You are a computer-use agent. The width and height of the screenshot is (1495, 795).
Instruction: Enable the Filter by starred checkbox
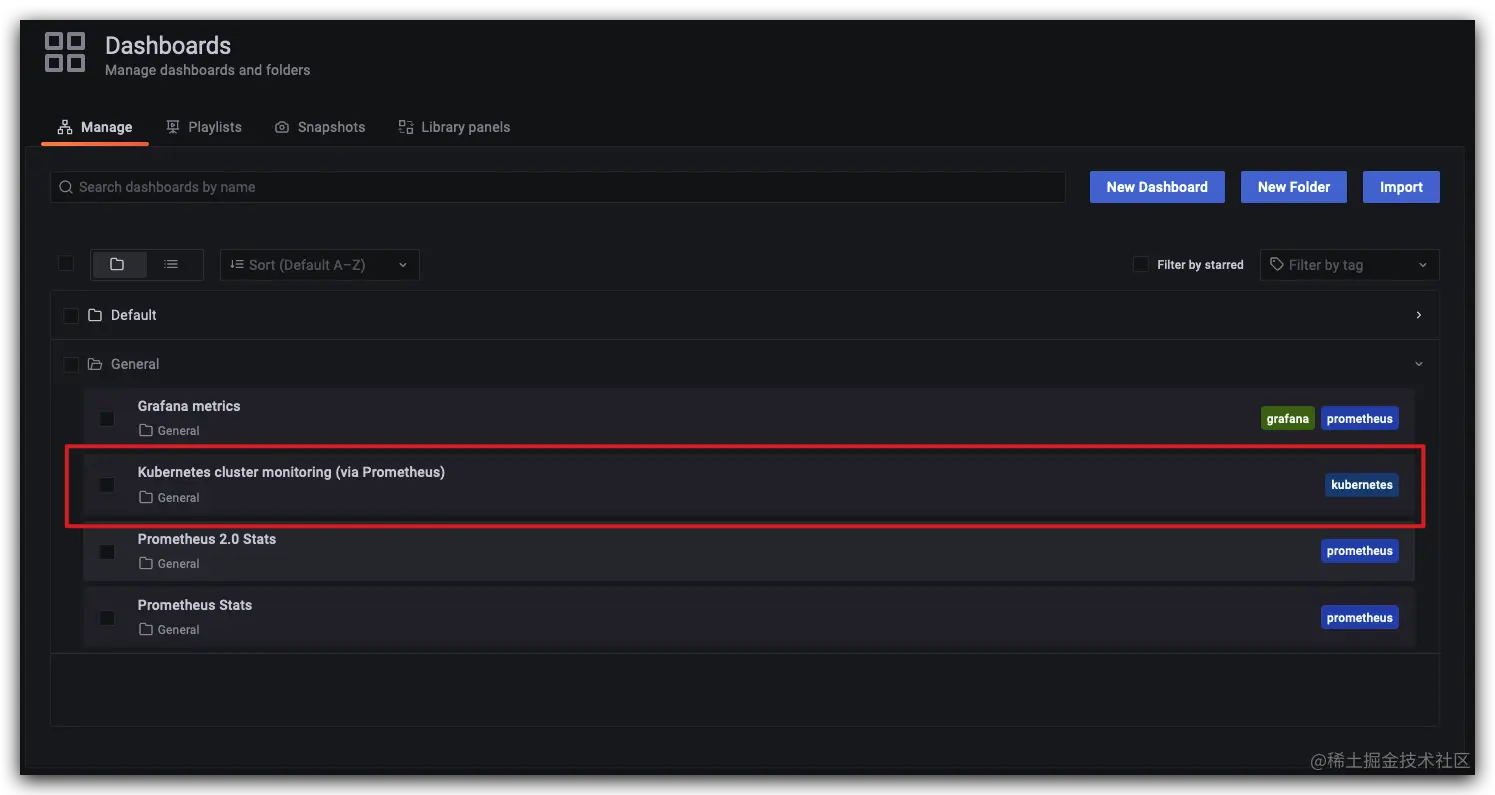[1141, 264]
